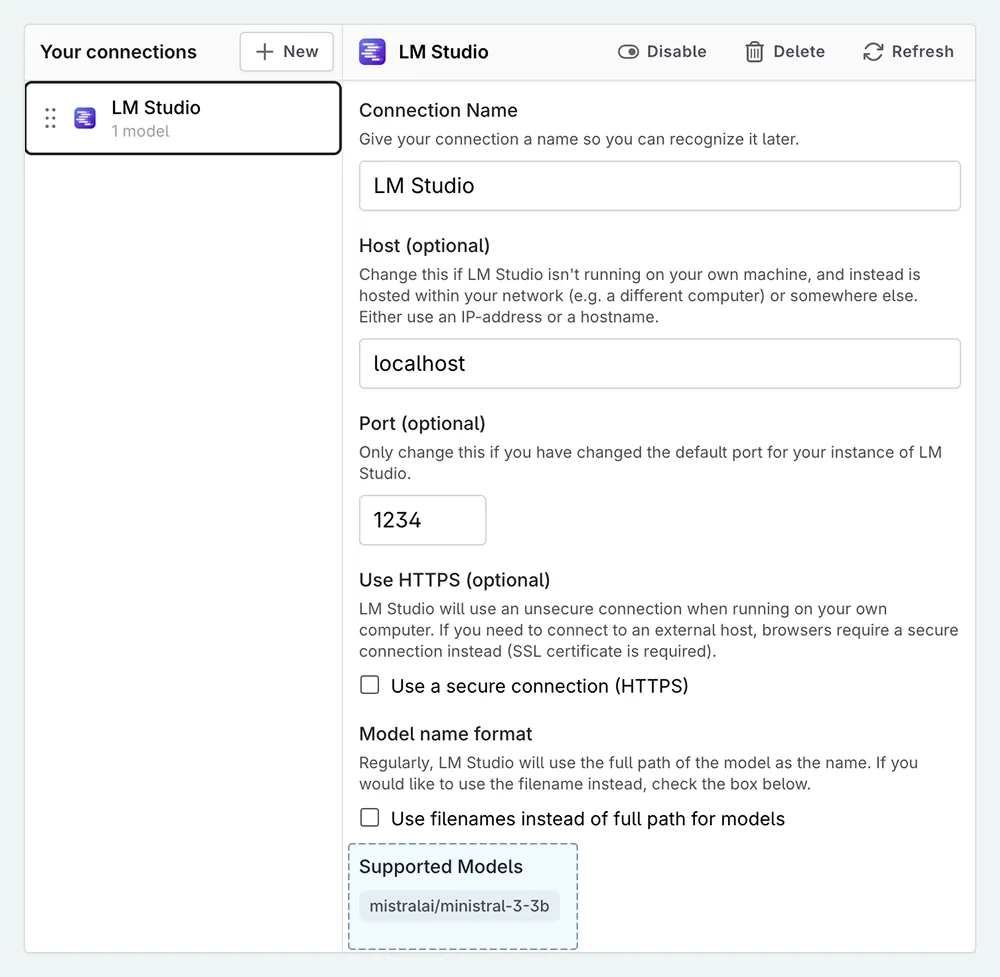This screenshot has height=977, width=1000.
Task: Click the Refresh text label
Action: click(x=923, y=52)
